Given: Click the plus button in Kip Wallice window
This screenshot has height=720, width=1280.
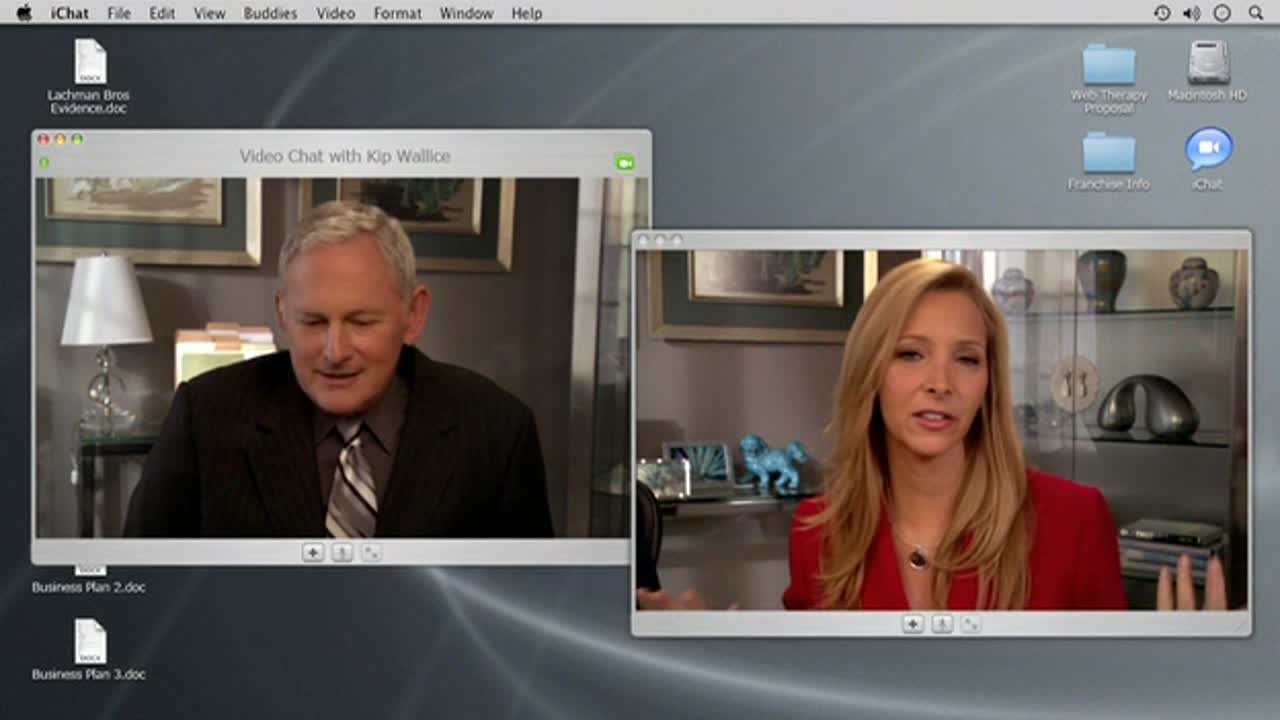Looking at the screenshot, I should pos(313,552).
